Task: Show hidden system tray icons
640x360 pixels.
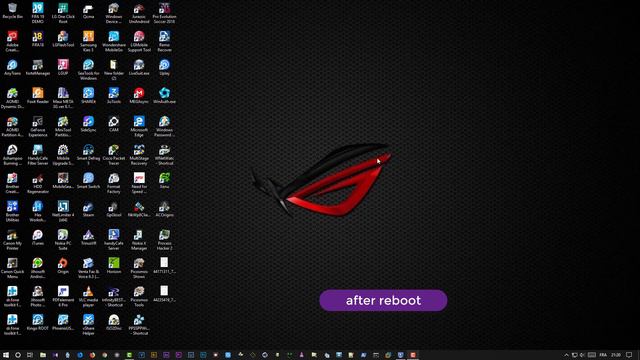Action: point(566,355)
